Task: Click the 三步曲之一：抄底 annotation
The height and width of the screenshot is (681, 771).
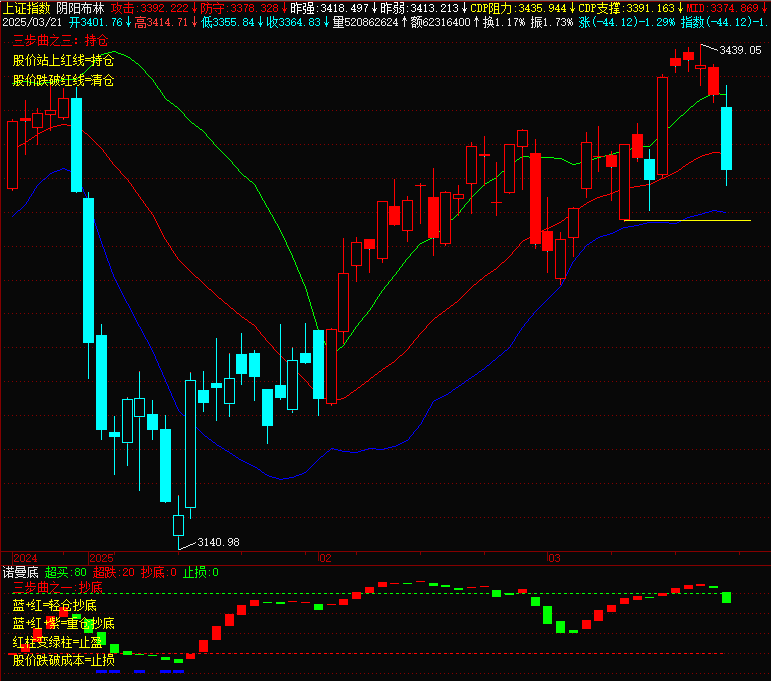Action: tap(57, 587)
